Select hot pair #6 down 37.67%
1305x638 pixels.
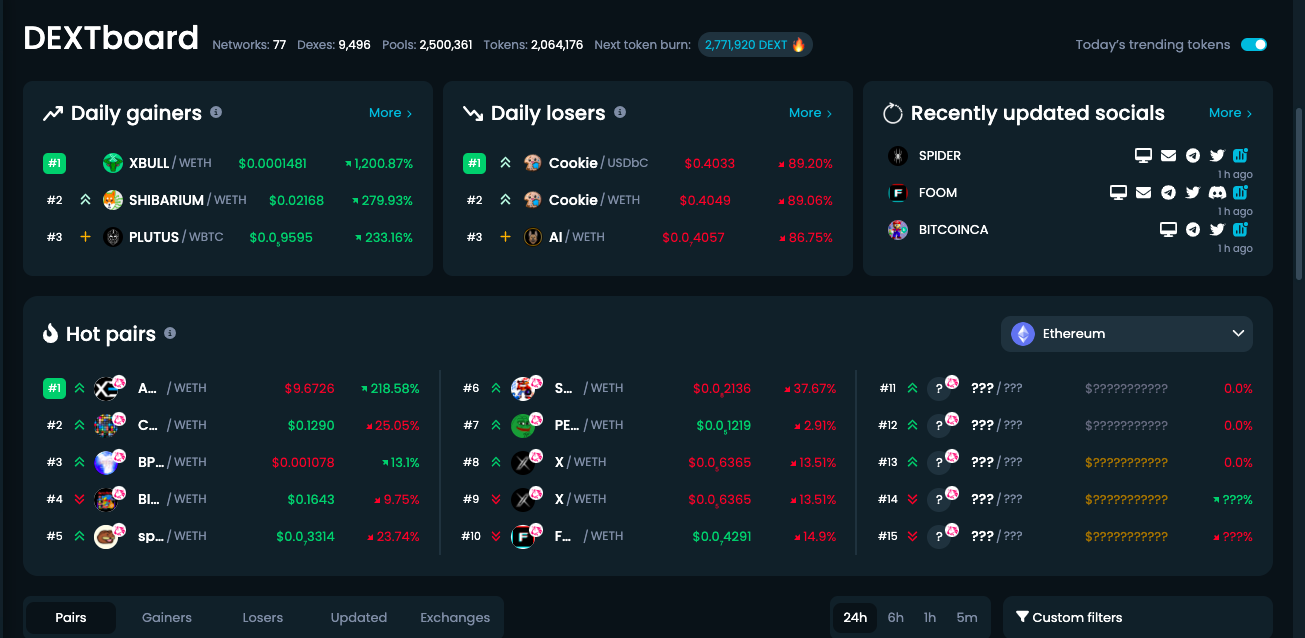coord(648,388)
